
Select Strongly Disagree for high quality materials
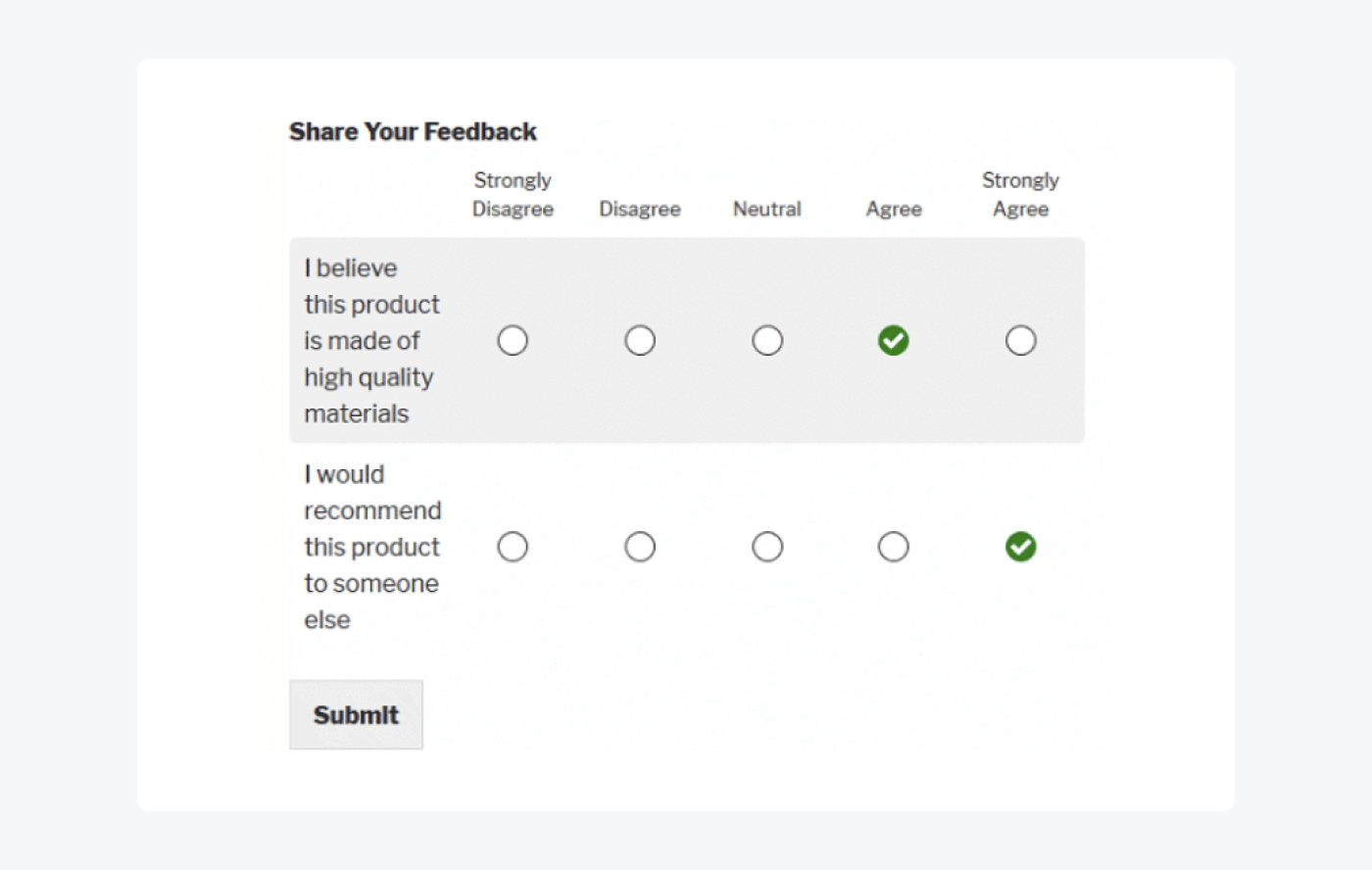(513, 340)
